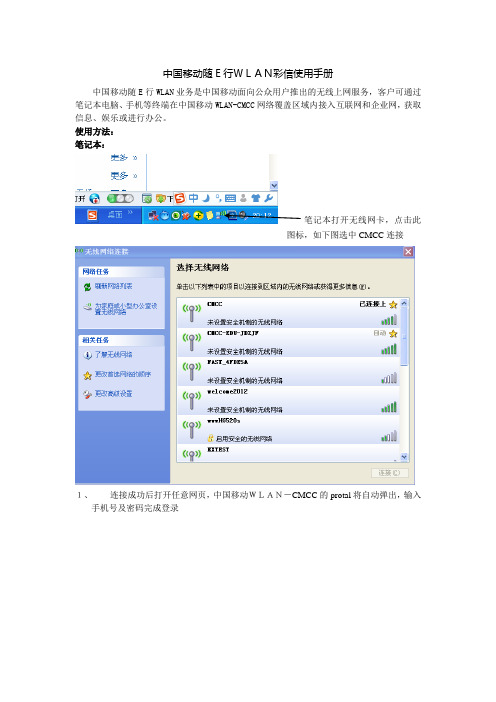The height and width of the screenshot is (702, 496).
Task: Click the user account icon on Sogou bar
Action: click(244, 198)
